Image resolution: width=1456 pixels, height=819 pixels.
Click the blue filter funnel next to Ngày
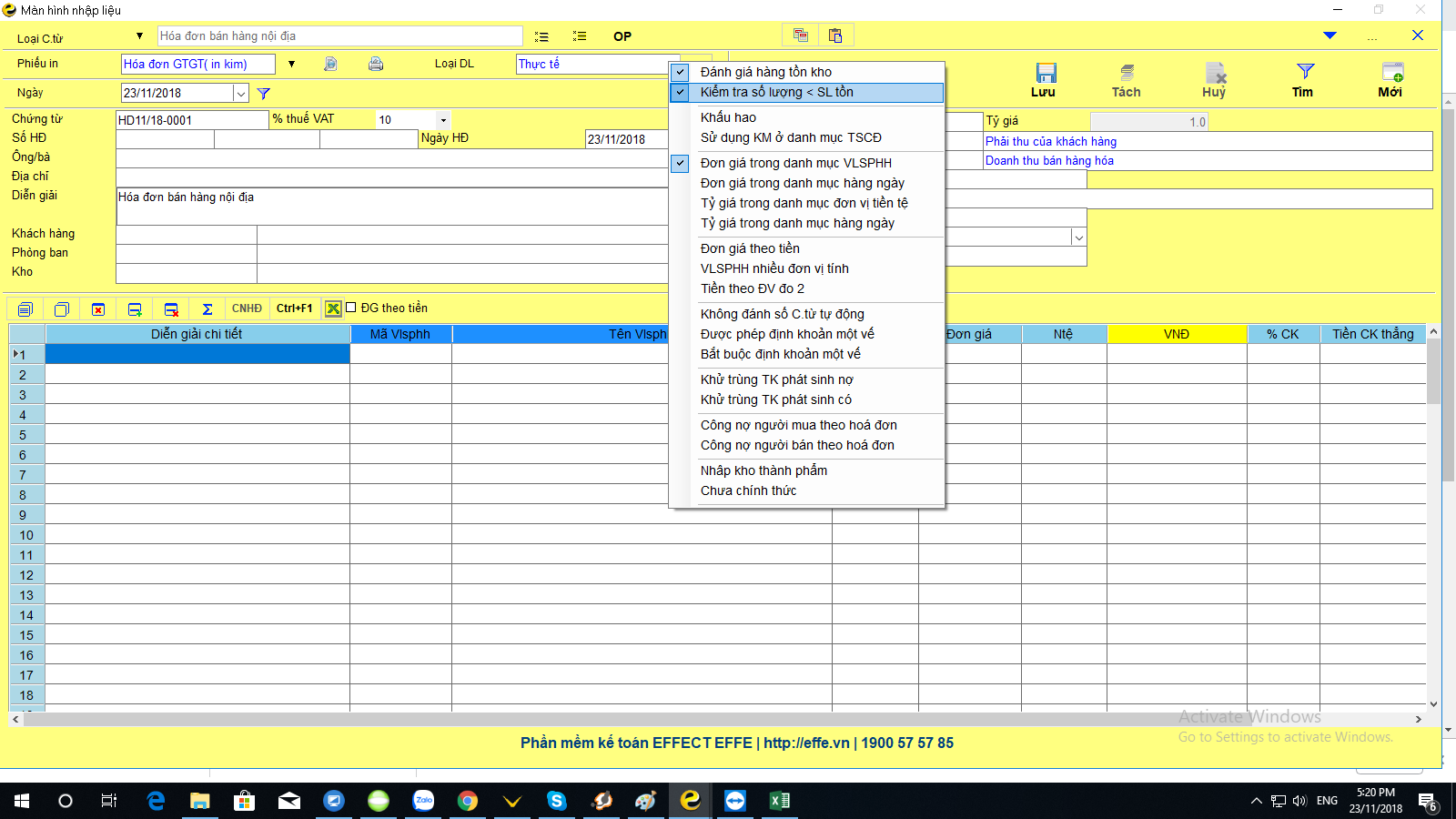click(264, 93)
